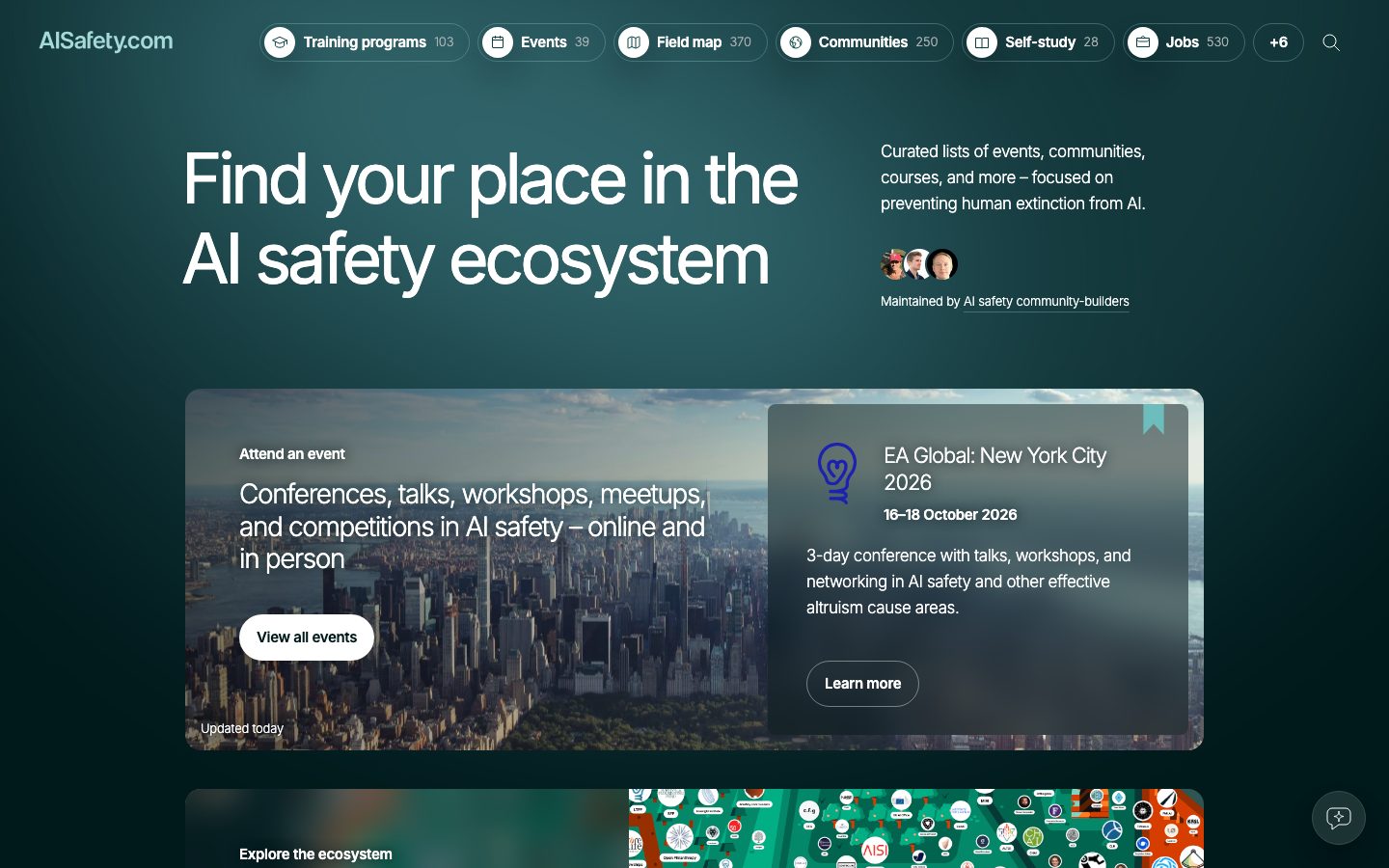The width and height of the screenshot is (1389, 868).
Task: Click the View all events button
Action: [307, 637]
